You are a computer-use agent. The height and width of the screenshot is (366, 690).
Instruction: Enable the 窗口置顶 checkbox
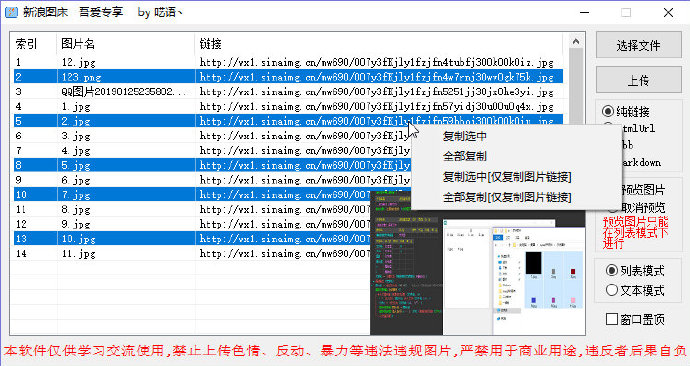point(635,319)
